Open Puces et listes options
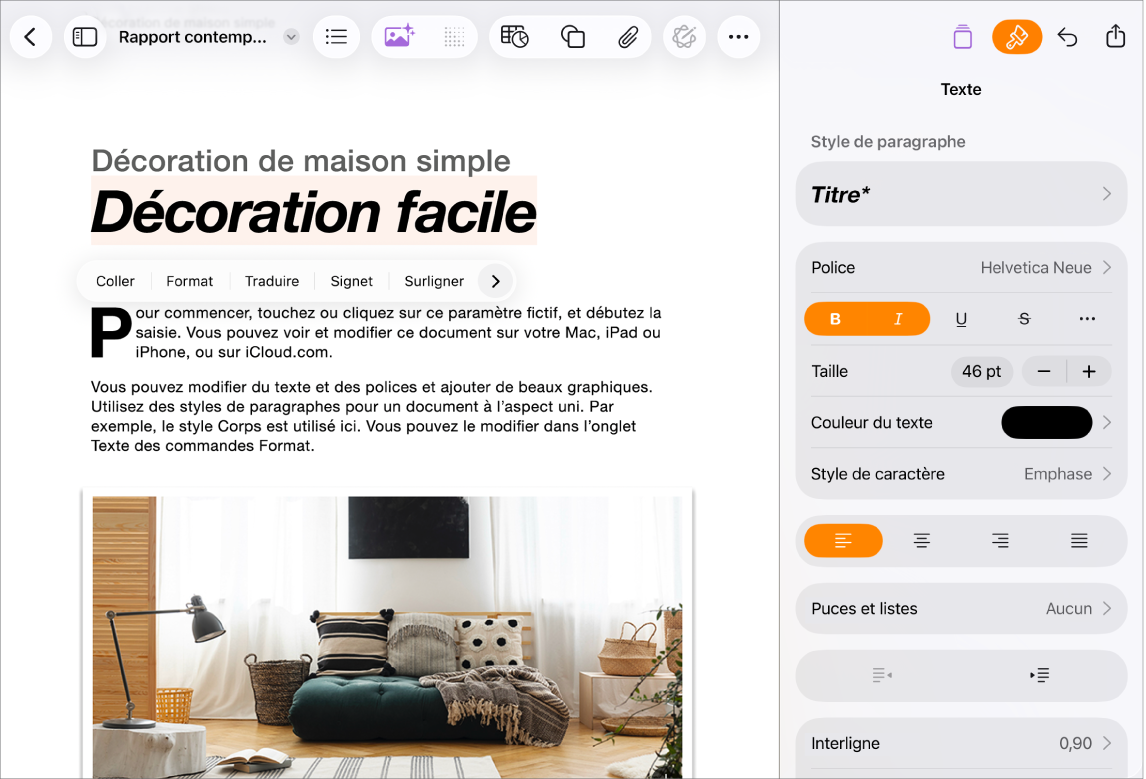1146x779 pixels. (960, 608)
